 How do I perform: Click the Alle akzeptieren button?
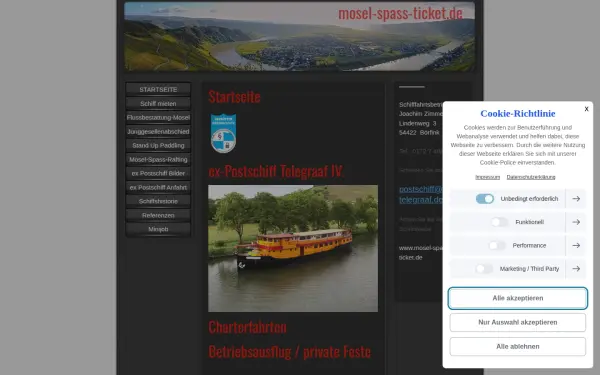click(518, 298)
